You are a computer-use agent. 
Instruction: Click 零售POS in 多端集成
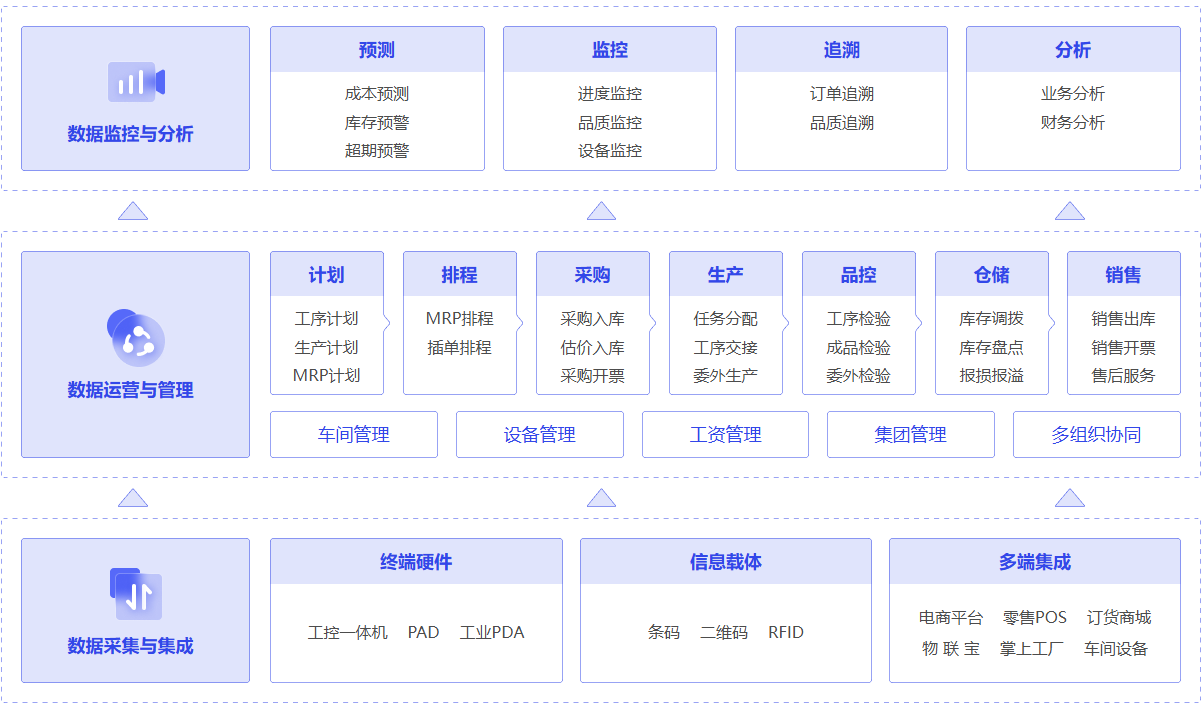click(x=1035, y=618)
